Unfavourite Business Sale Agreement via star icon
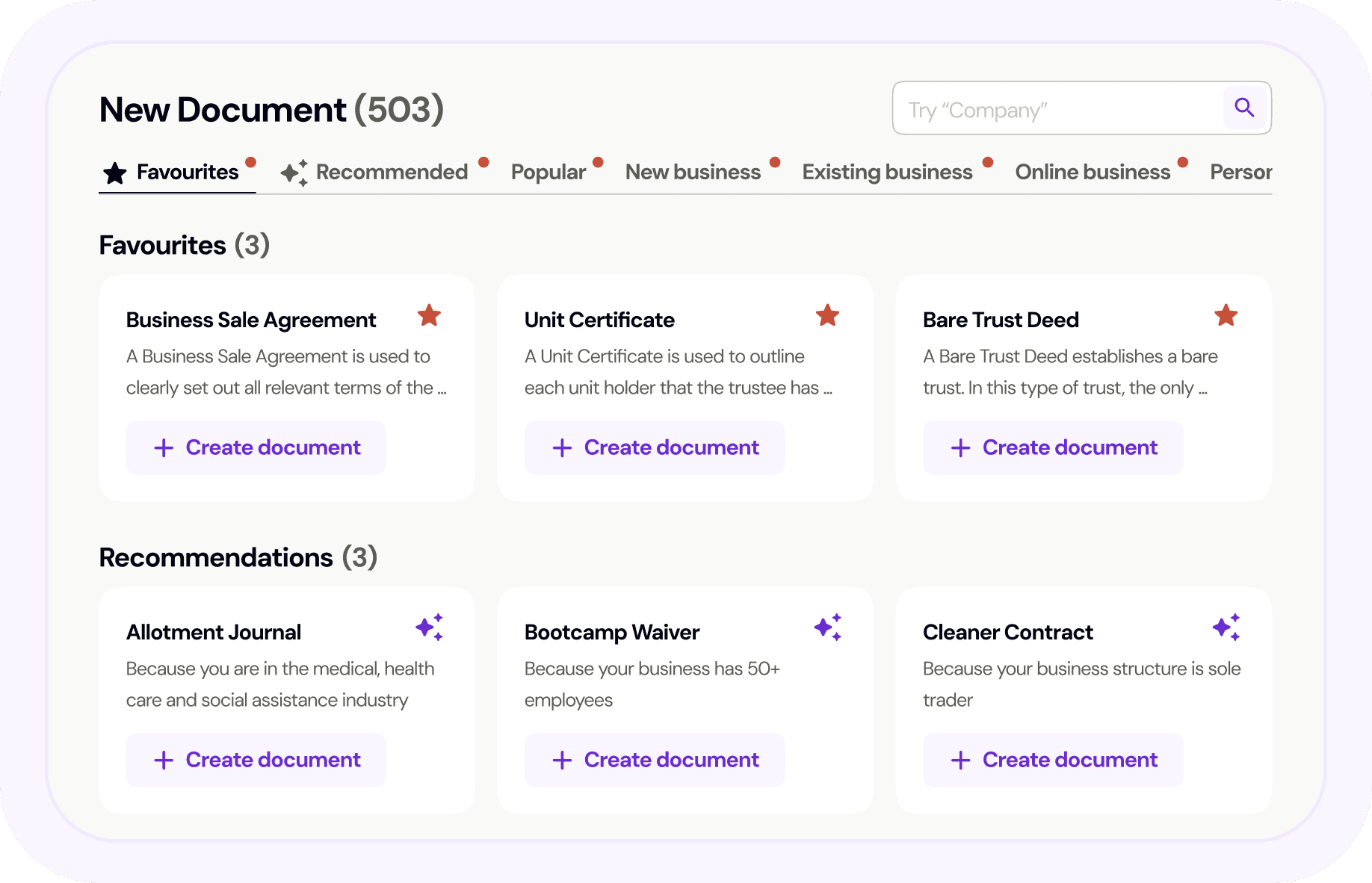 click(x=429, y=316)
